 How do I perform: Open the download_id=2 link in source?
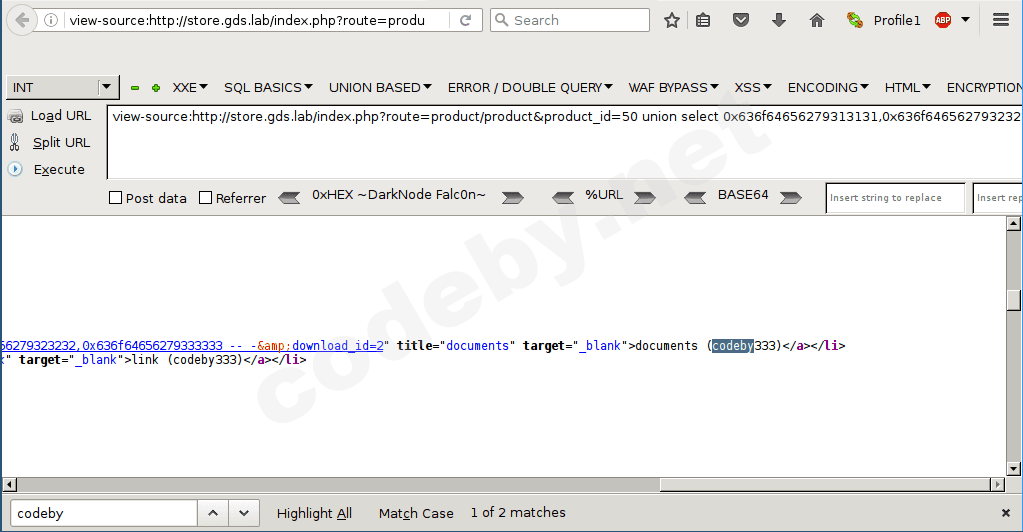click(x=337, y=346)
